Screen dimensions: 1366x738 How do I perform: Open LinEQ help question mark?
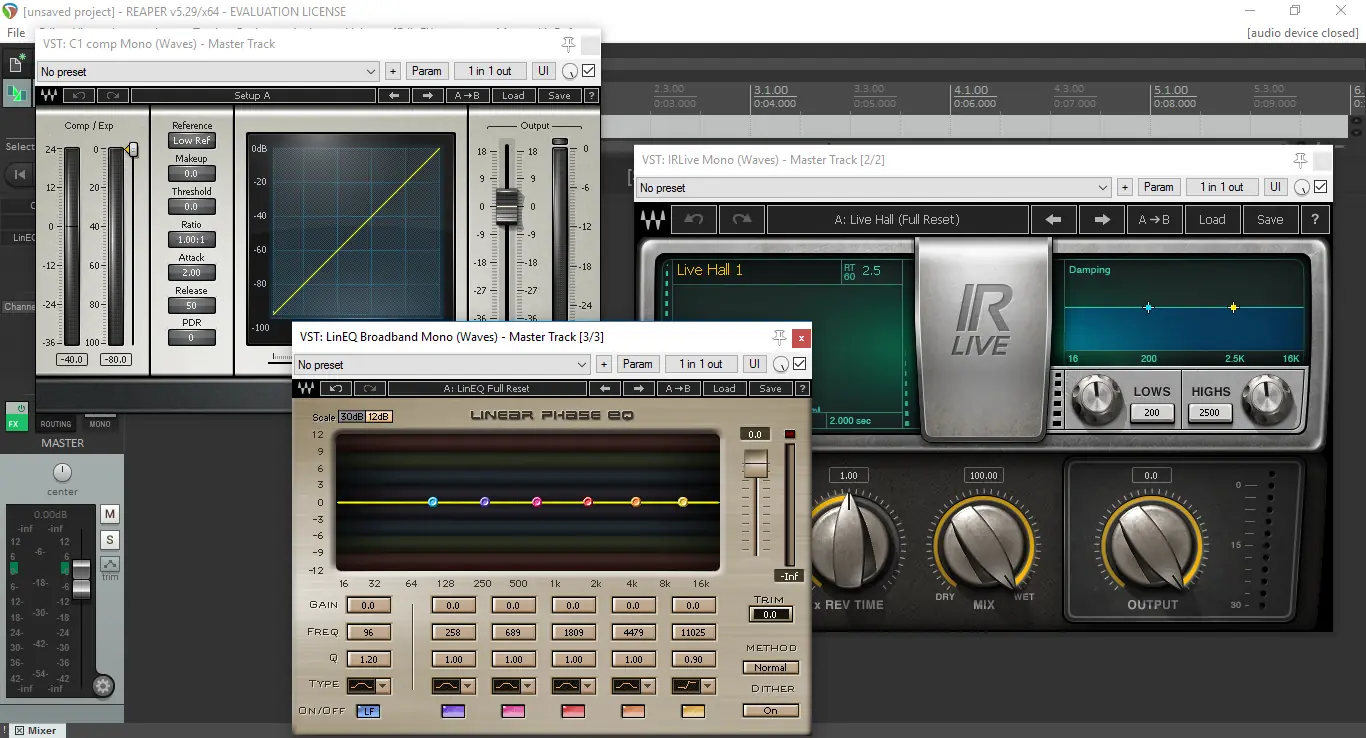[801, 388]
